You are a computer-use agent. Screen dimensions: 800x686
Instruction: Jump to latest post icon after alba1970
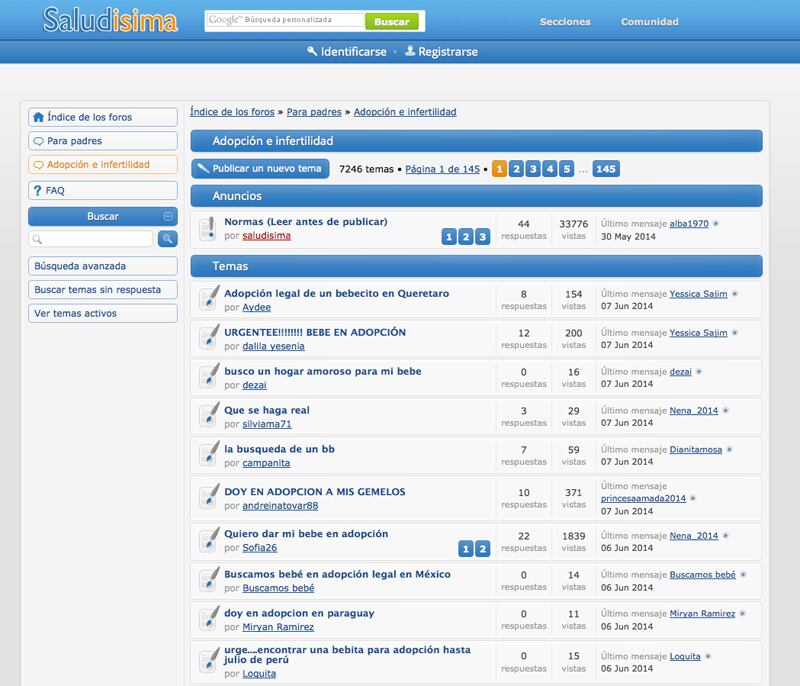716,223
